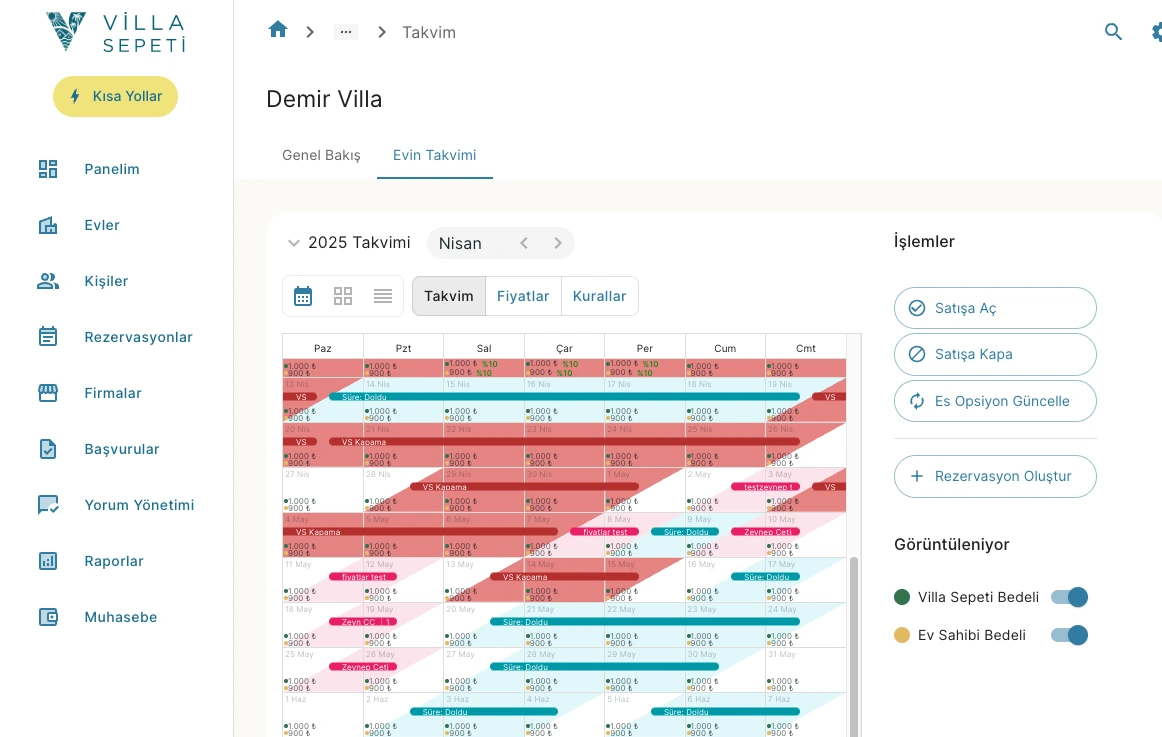1162x737 pixels.
Task: Collapse the 2025 Takvimi chevron
Action: [294, 243]
